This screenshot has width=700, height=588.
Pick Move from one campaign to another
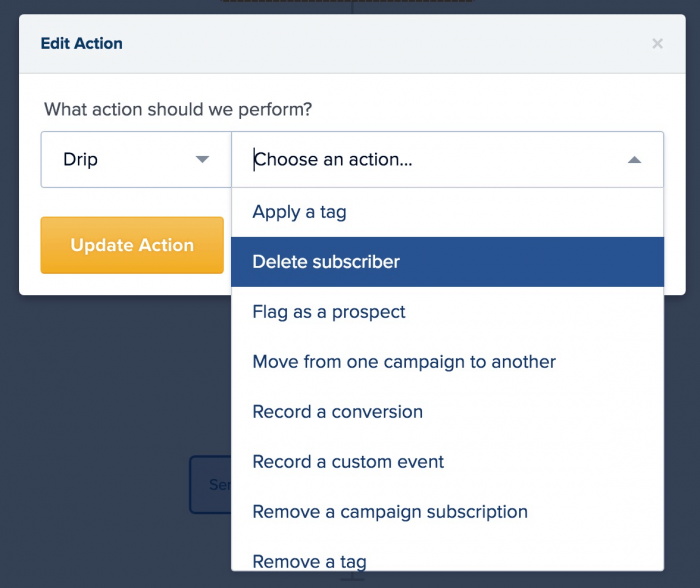[x=447, y=362]
